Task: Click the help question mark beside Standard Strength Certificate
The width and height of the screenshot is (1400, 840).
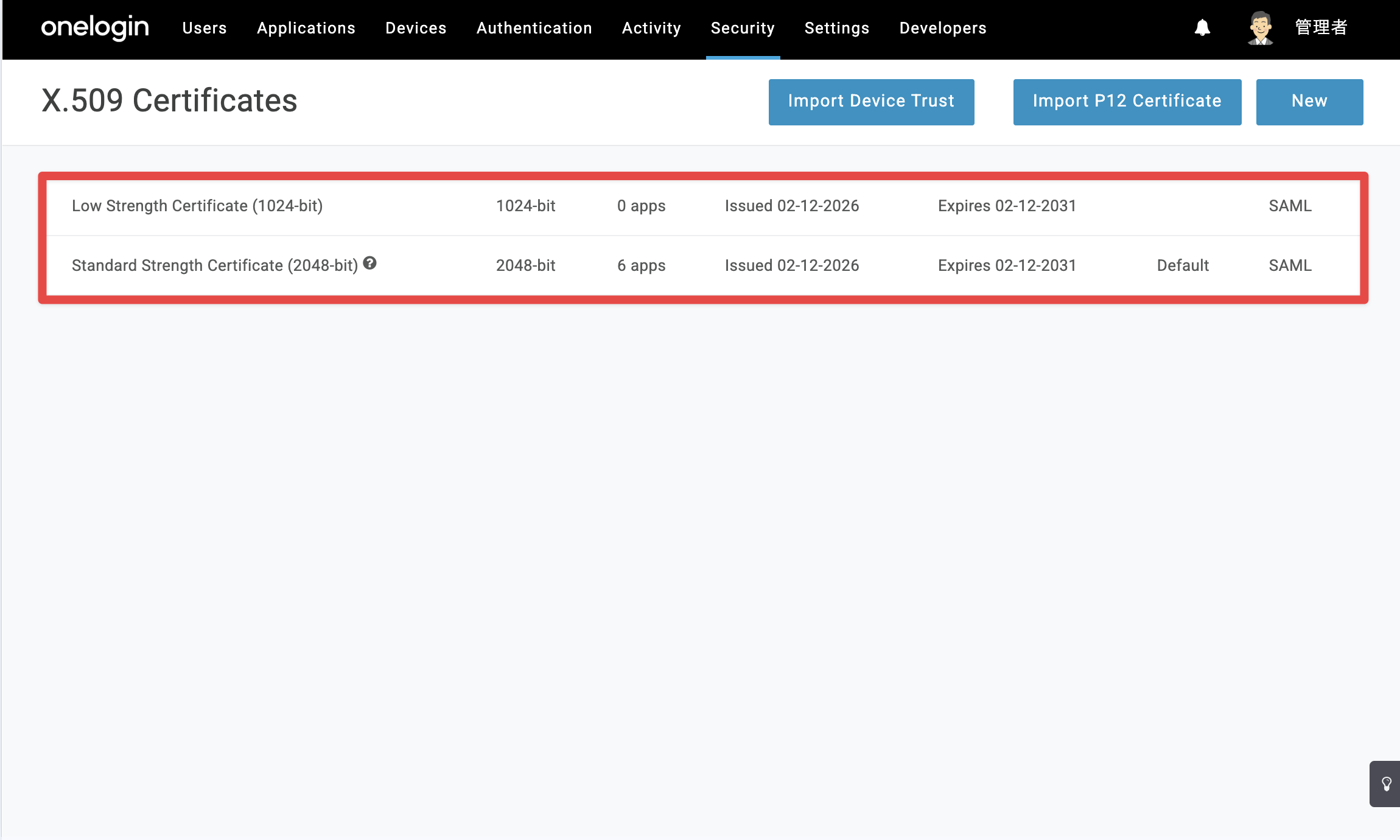Action: coord(369,263)
